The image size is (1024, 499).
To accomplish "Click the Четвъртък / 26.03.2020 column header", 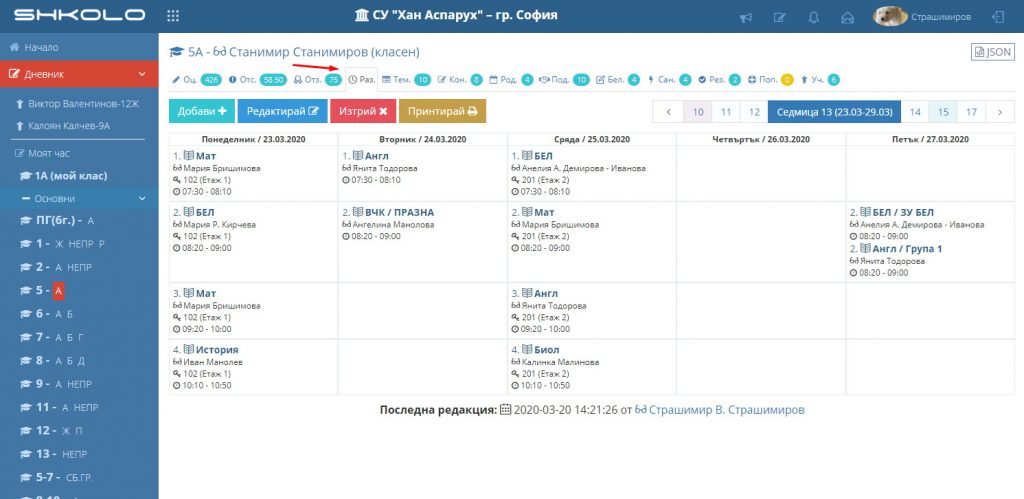I will coord(761,139).
